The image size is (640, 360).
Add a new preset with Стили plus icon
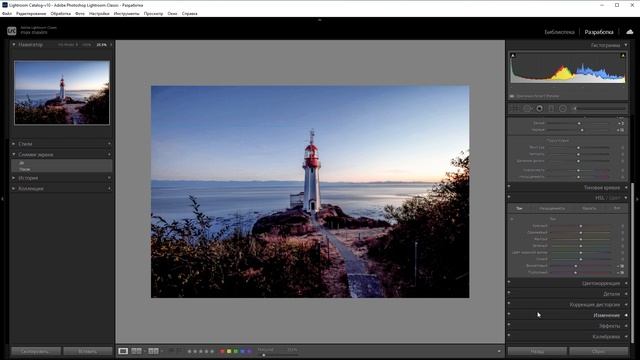pos(109,144)
